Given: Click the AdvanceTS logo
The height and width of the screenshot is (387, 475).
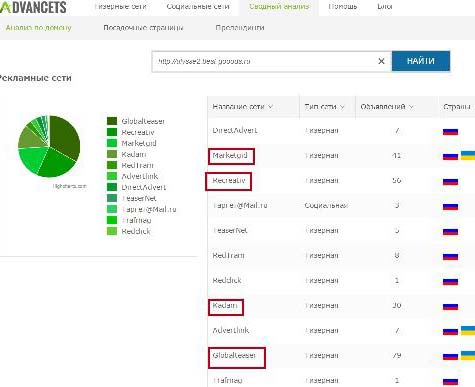Looking at the screenshot, I should (33, 7).
